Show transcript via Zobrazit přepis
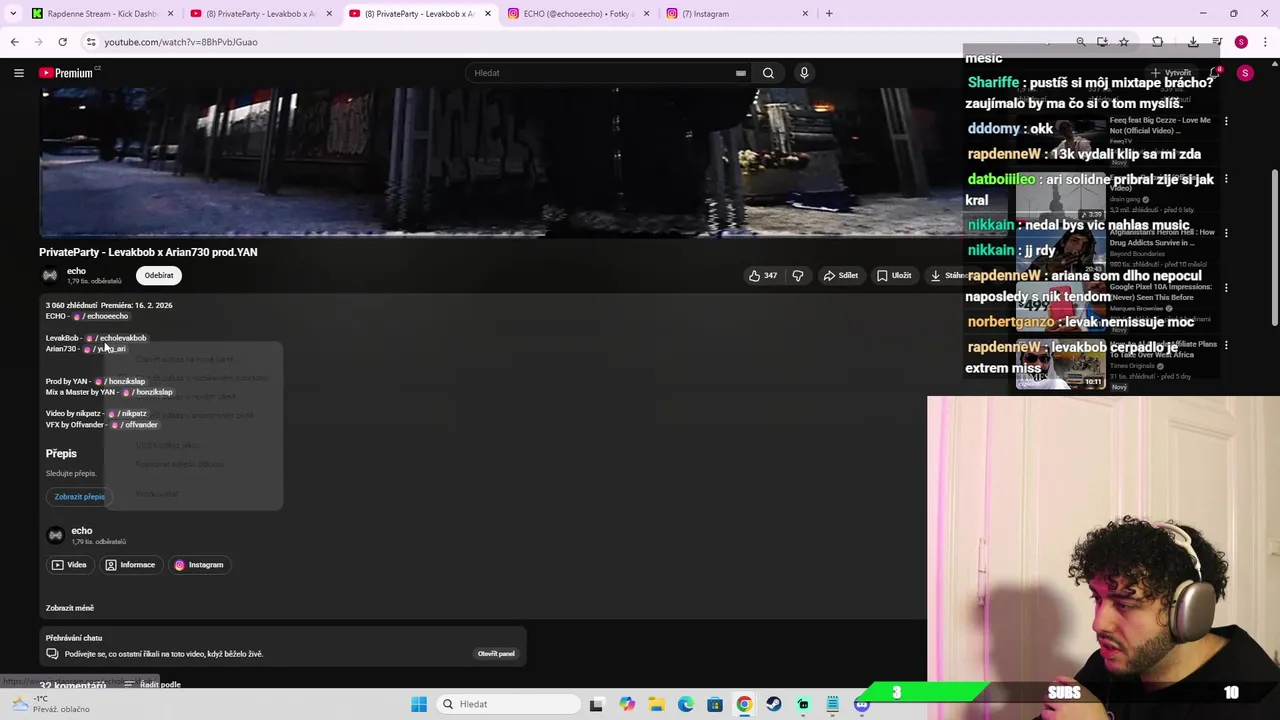 click(79, 497)
